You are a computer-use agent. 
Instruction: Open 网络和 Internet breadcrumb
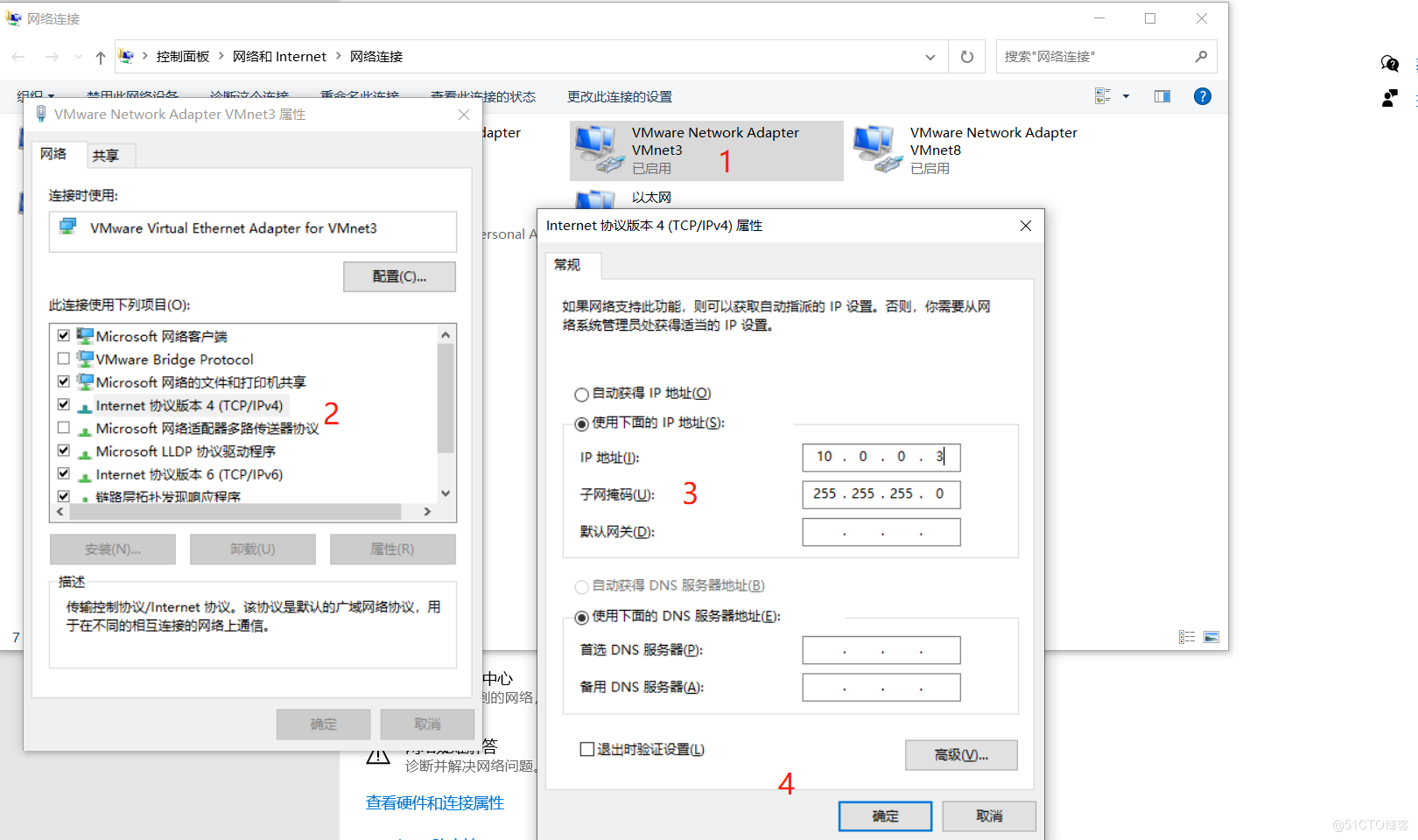click(x=279, y=56)
